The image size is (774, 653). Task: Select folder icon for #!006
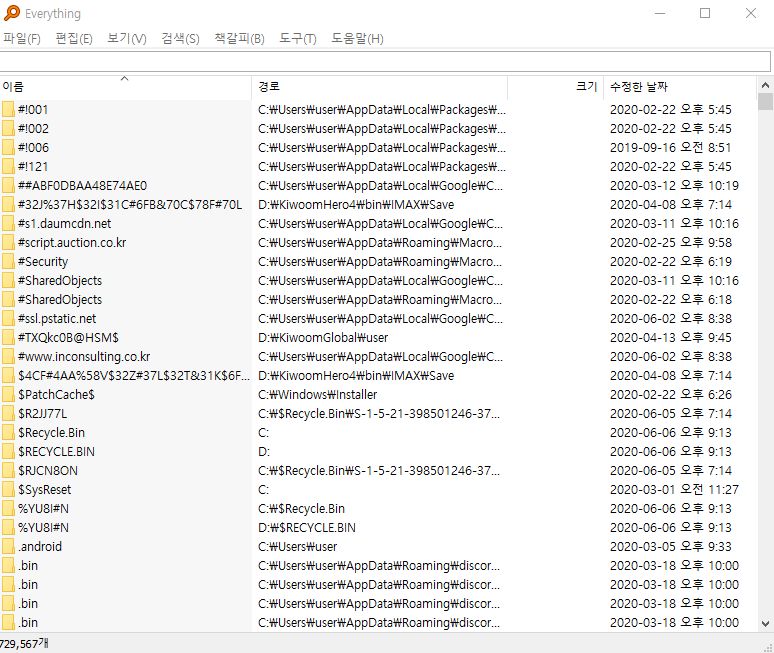coord(8,148)
